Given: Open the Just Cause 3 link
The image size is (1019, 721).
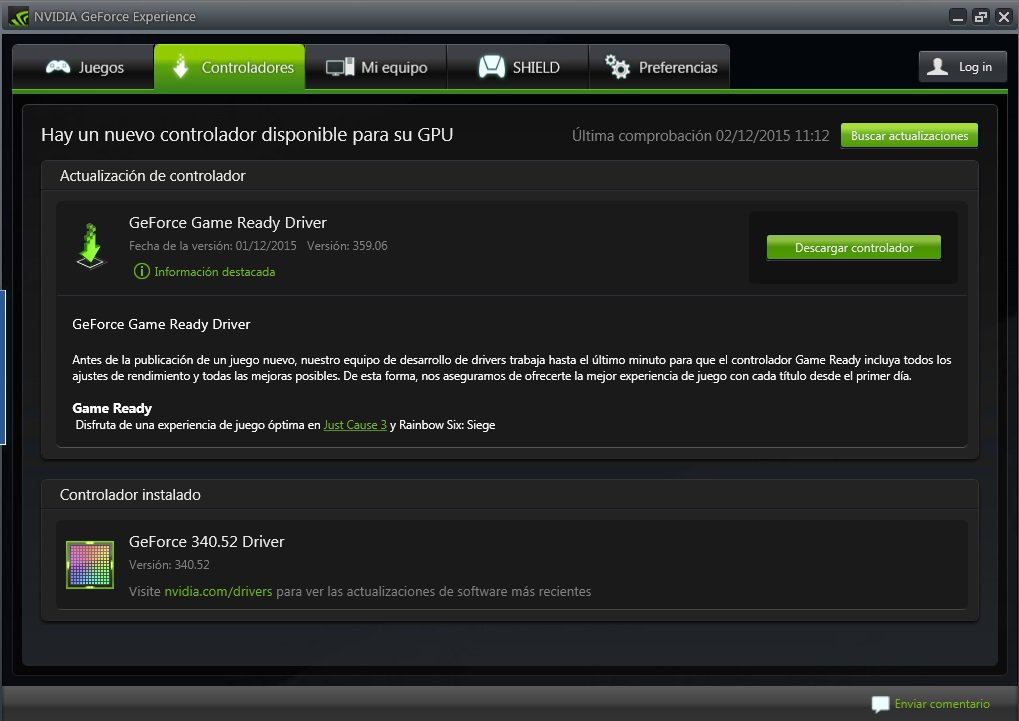Looking at the screenshot, I should tap(355, 425).
